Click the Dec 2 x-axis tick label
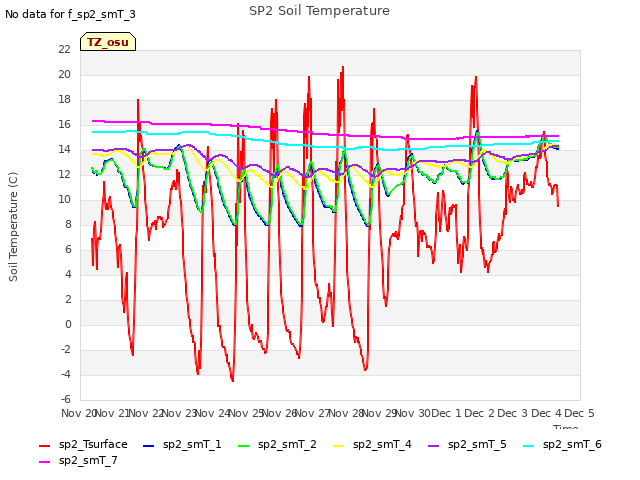The image size is (640, 480). (x=480, y=413)
